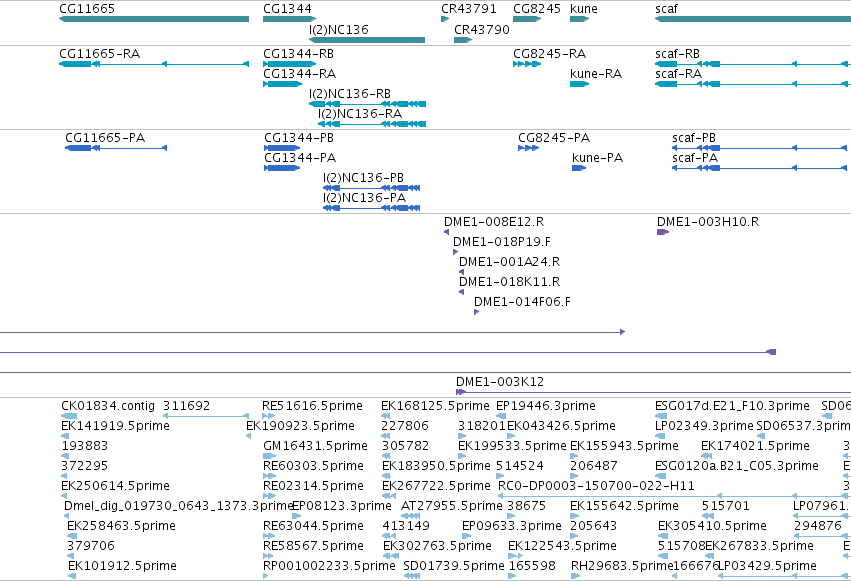Click the scaf gene label
Image resolution: width=851 pixels, height=581 pixels.
(x=666, y=9)
